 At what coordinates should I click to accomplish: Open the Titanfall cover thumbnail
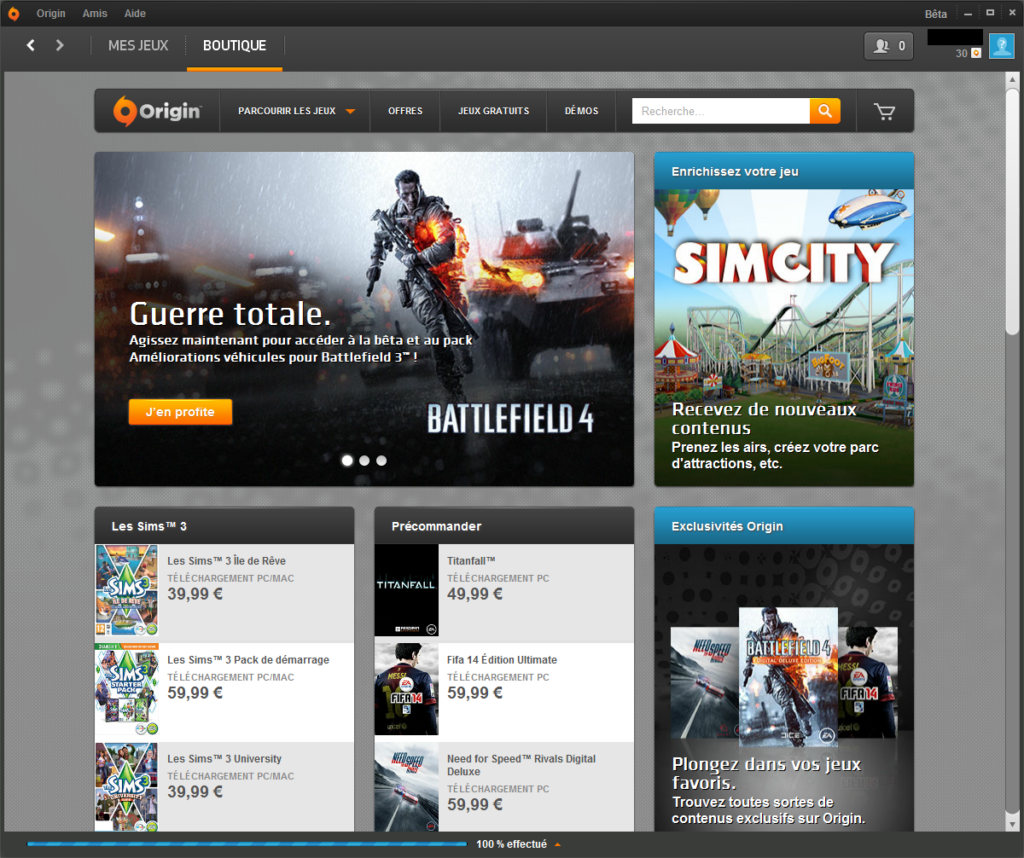point(406,590)
